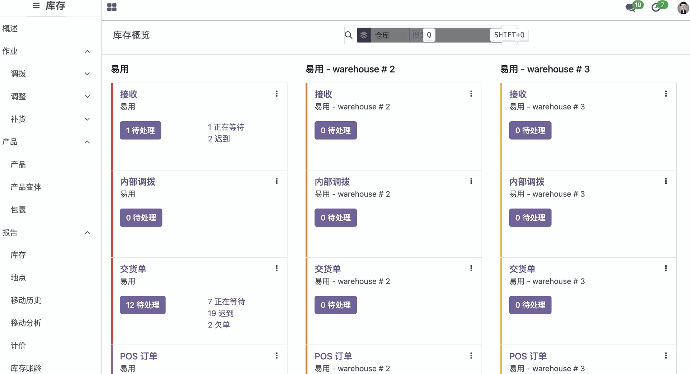The image size is (690, 374).
Task: Click the hamburger menu icon beside 库存
Action: (37, 6)
